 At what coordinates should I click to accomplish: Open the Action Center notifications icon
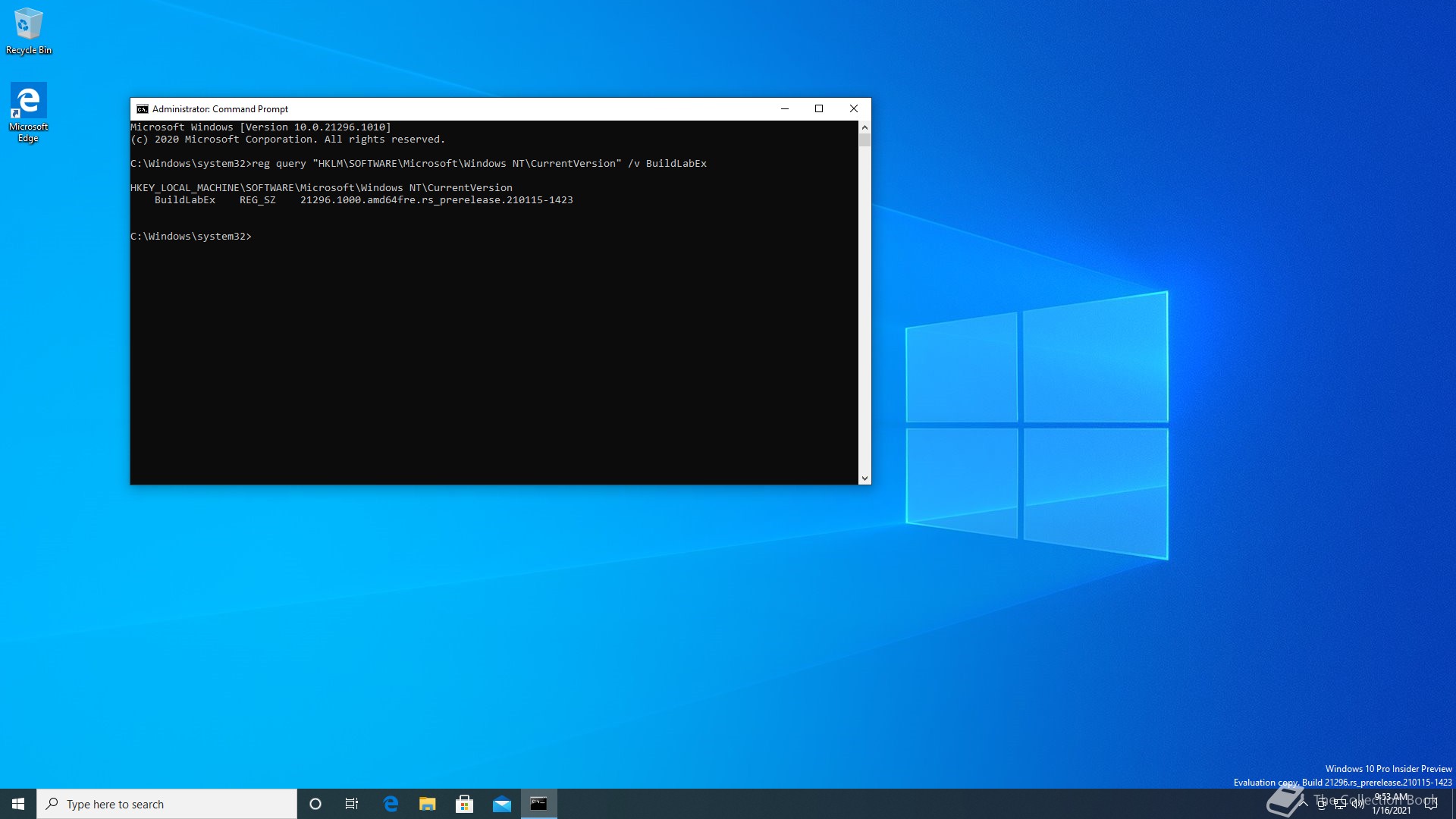point(1431,804)
